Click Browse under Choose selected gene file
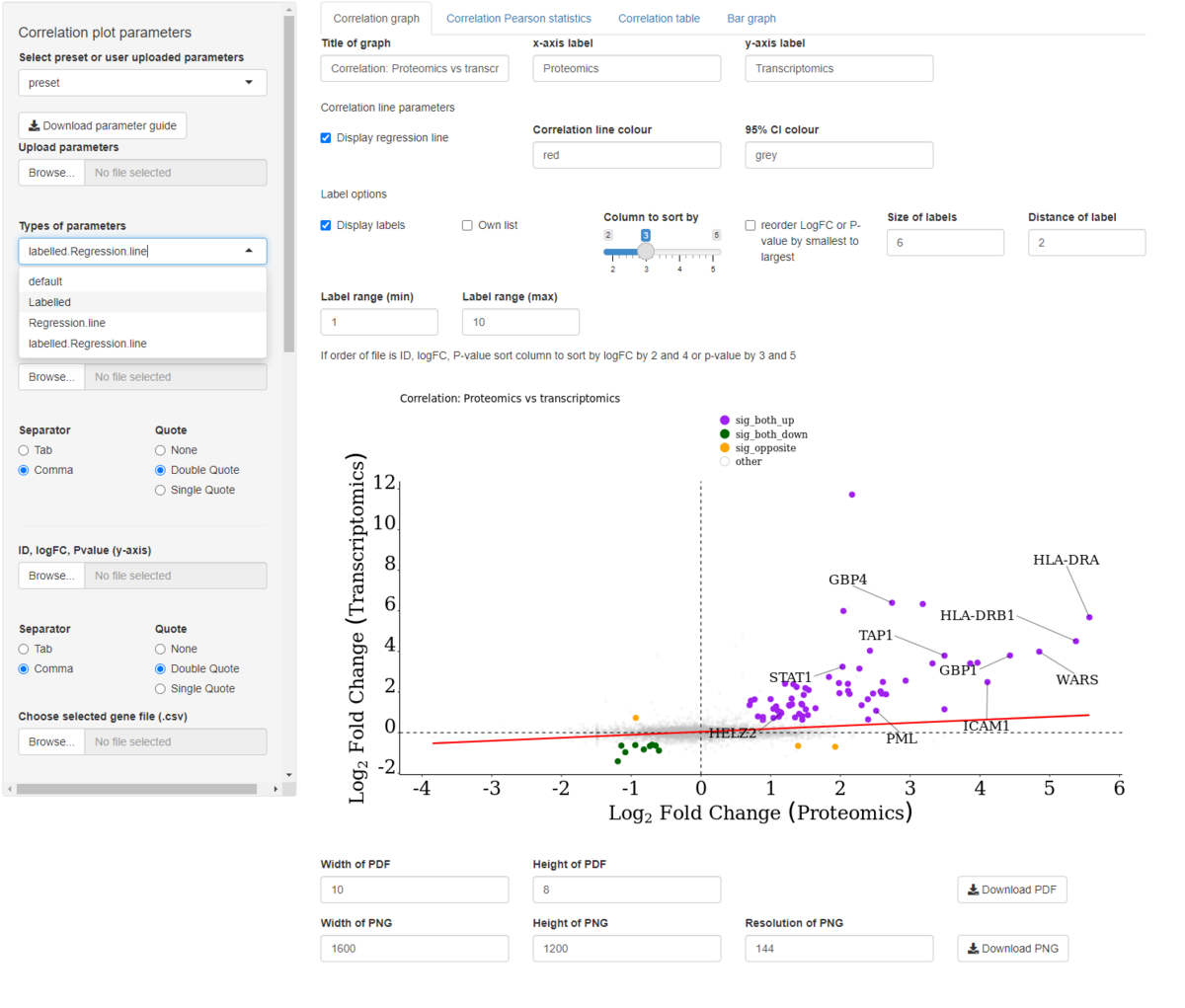Viewport: 1185px width, 1008px height. tap(51, 741)
